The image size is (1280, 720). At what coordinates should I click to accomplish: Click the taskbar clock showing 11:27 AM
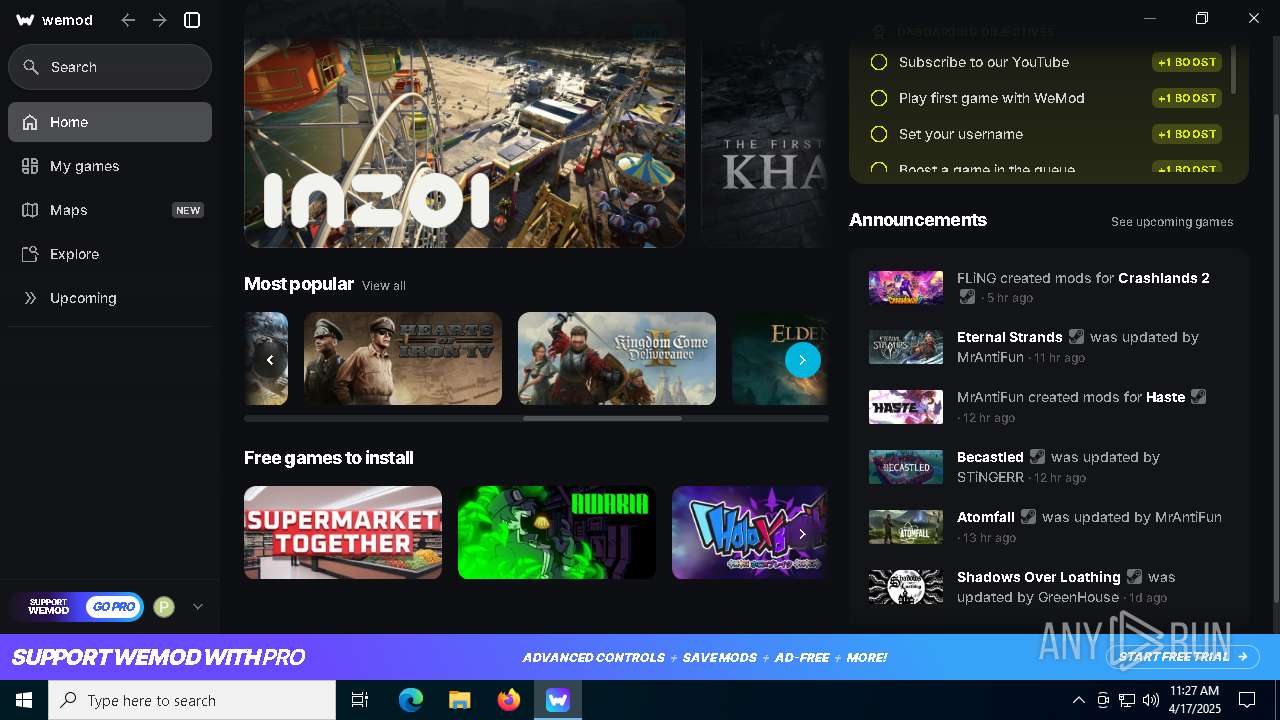click(1195, 700)
